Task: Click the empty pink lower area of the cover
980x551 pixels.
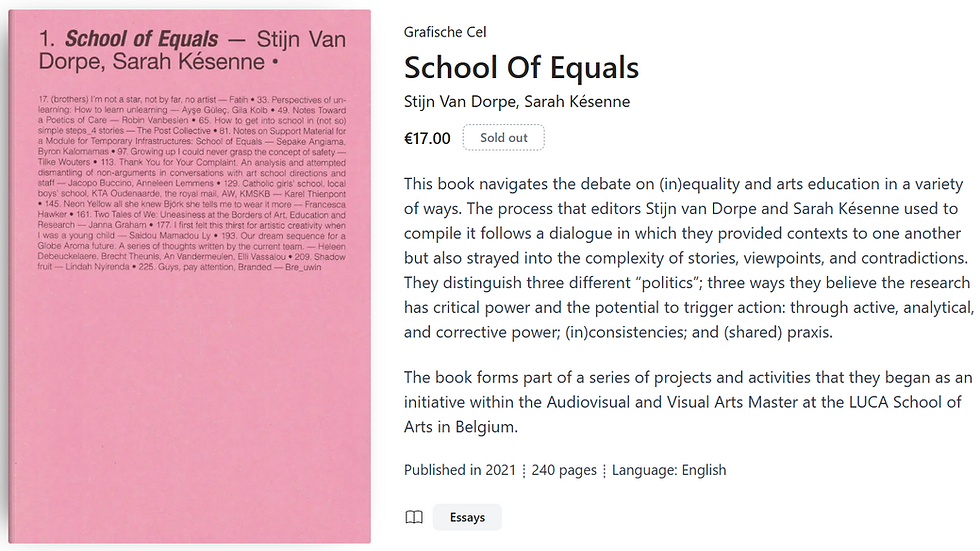Action: (x=190, y=406)
